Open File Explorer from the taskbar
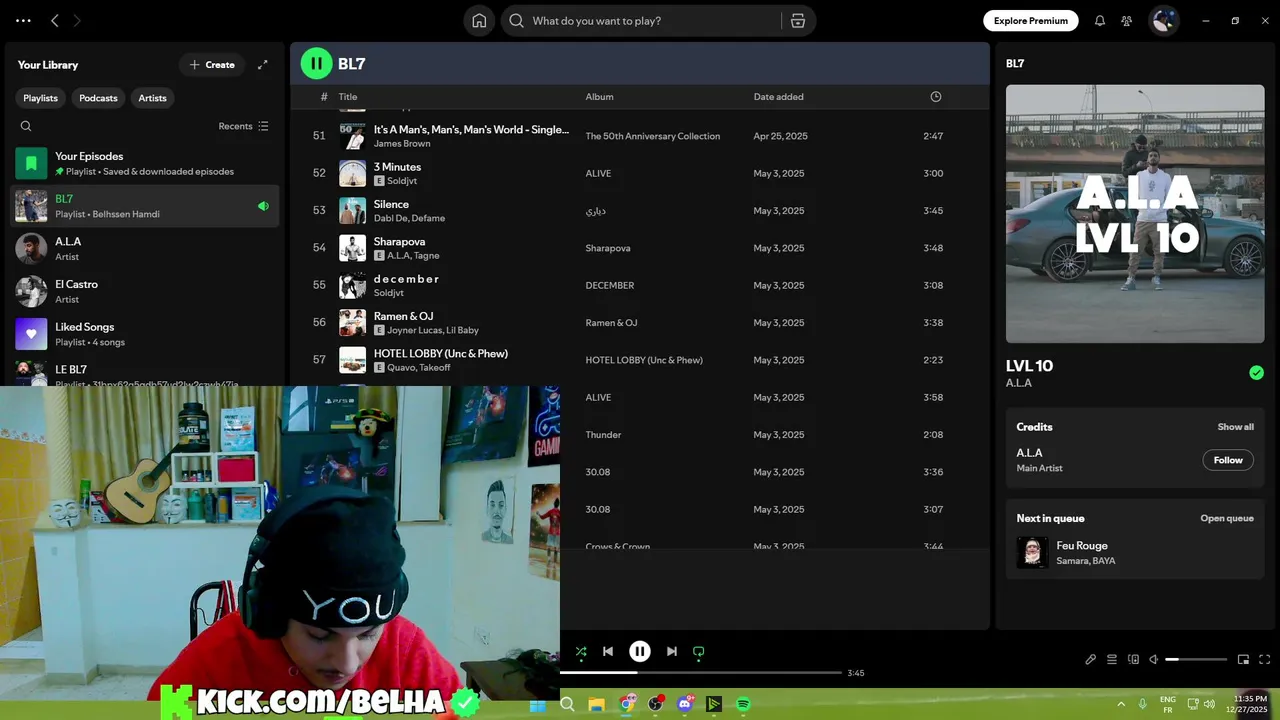The width and height of the screenshot is (1280, 720). 596,704
